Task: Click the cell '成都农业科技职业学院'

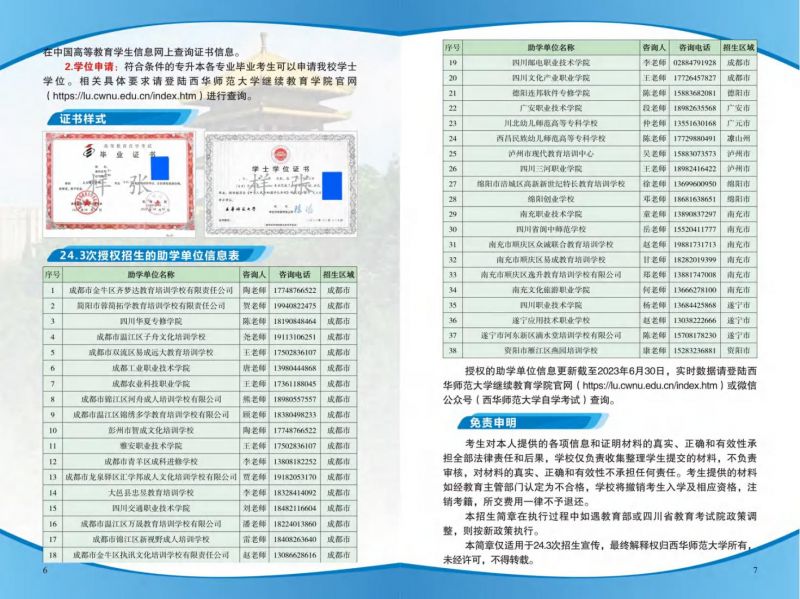Action: [x=151, y=384]
